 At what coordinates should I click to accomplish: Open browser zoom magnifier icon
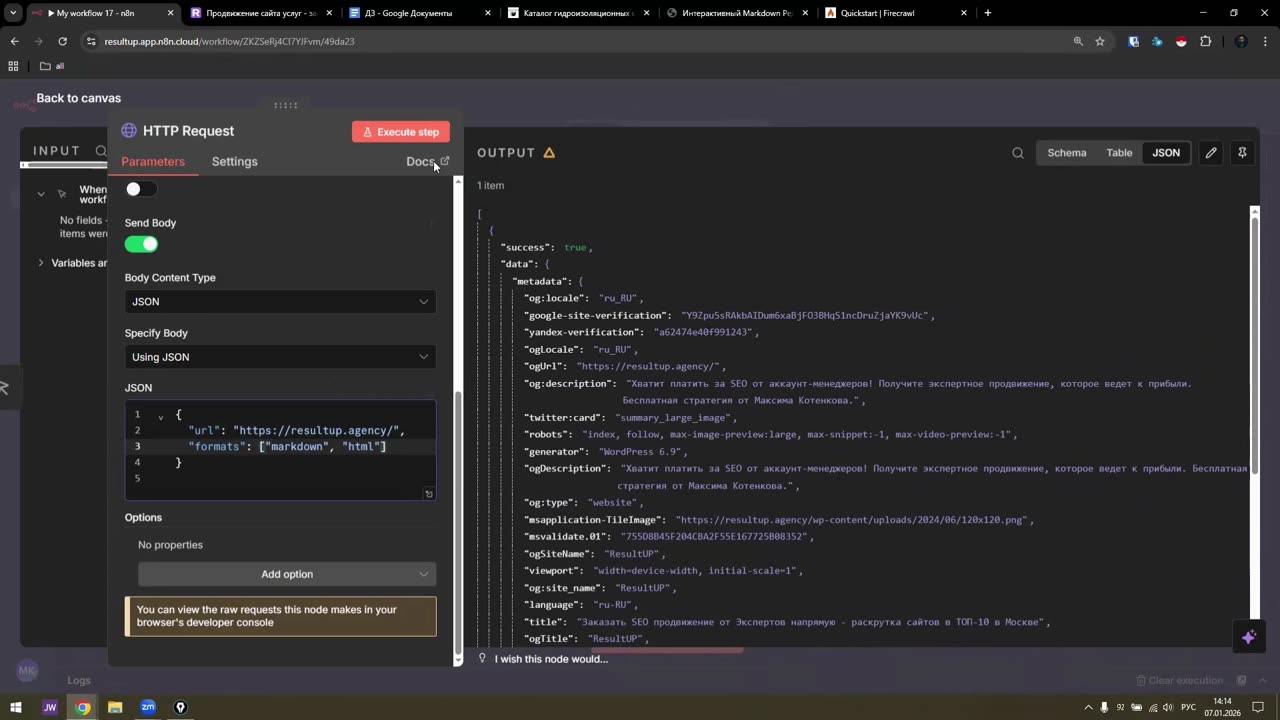tap(1078, 41)
